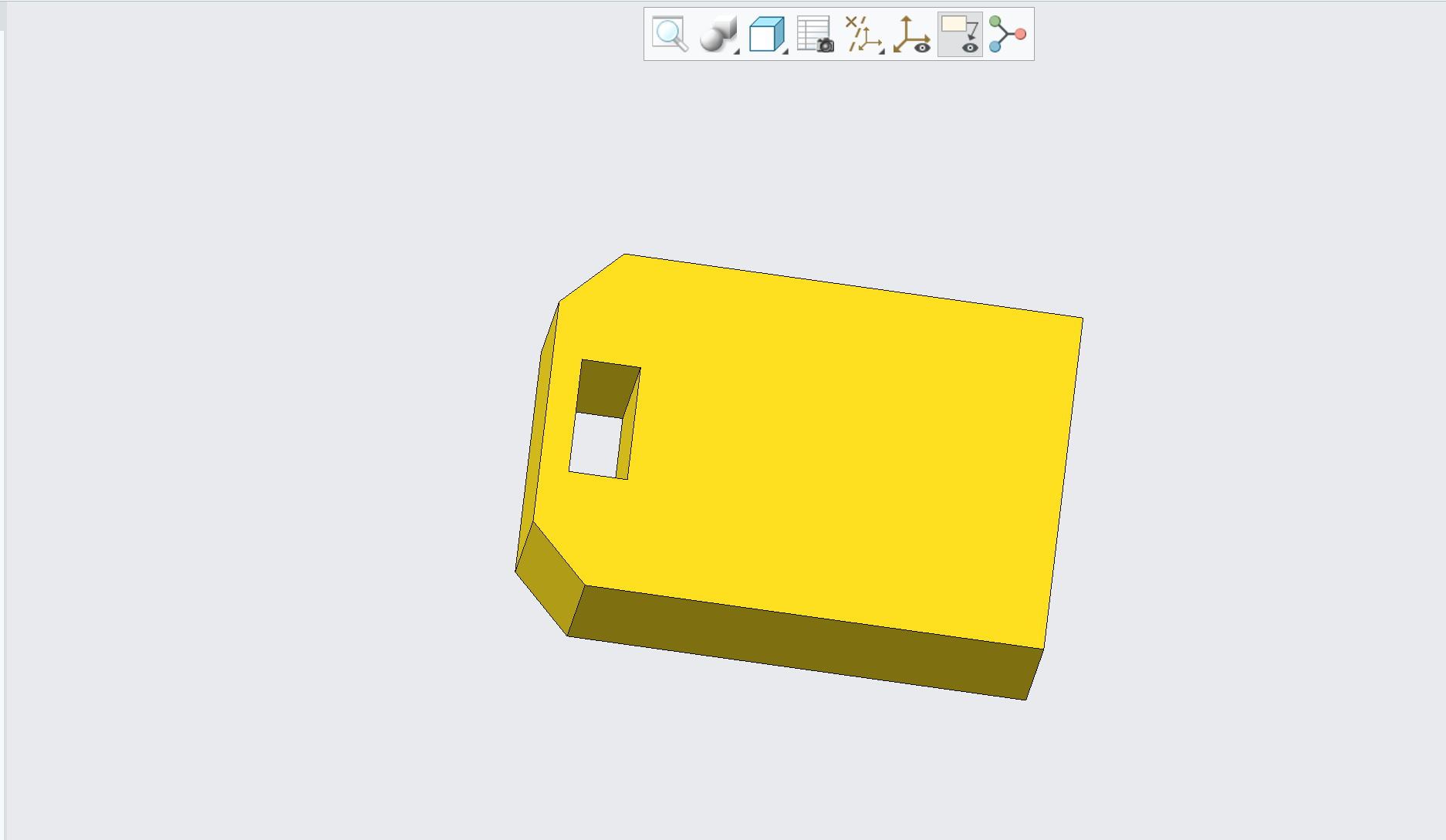Select the long dark bottom side face
Viewport: 1446px width, 840px height.
click(805, 643)
